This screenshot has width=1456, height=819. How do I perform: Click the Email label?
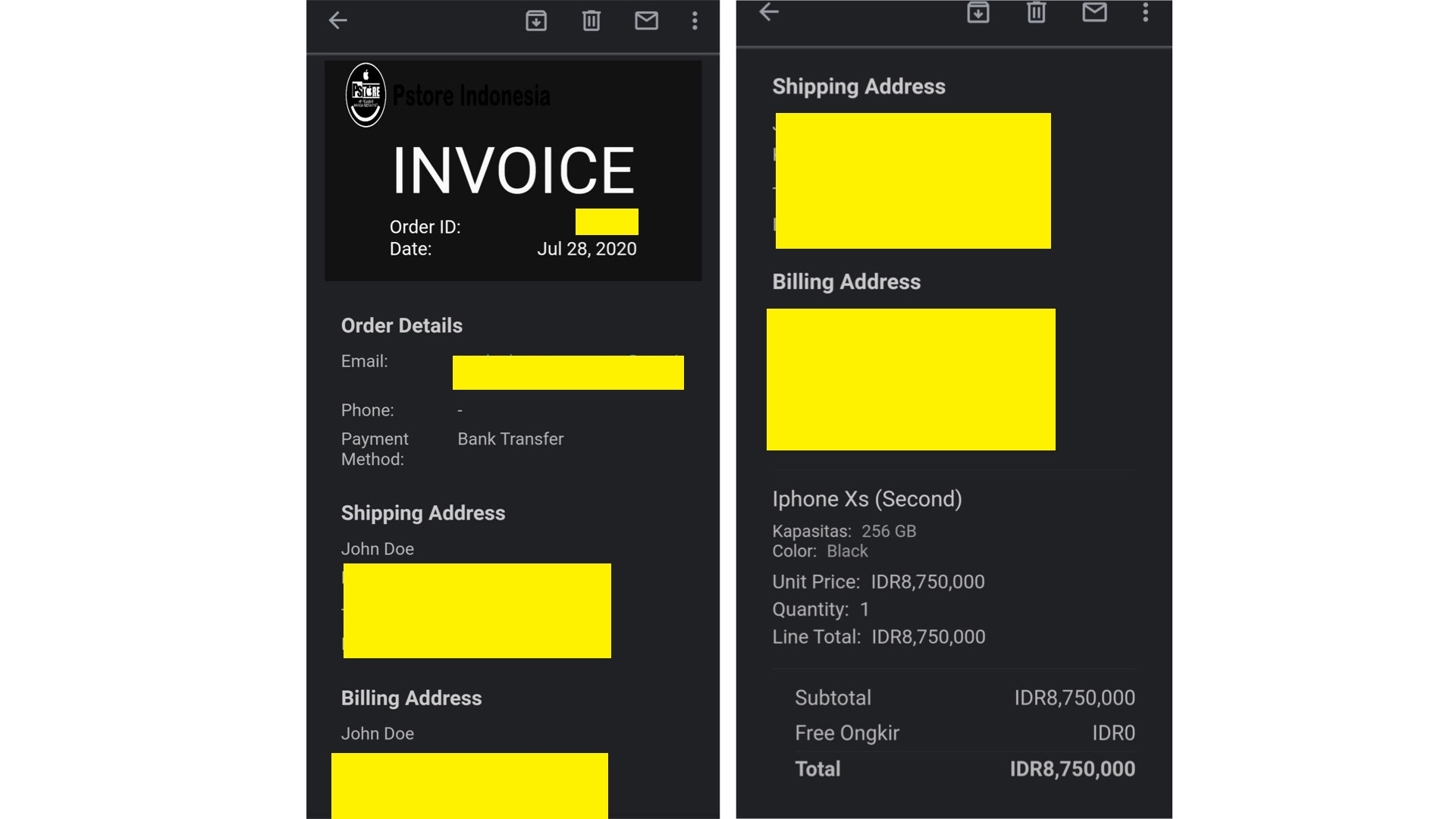pos(364,362)
